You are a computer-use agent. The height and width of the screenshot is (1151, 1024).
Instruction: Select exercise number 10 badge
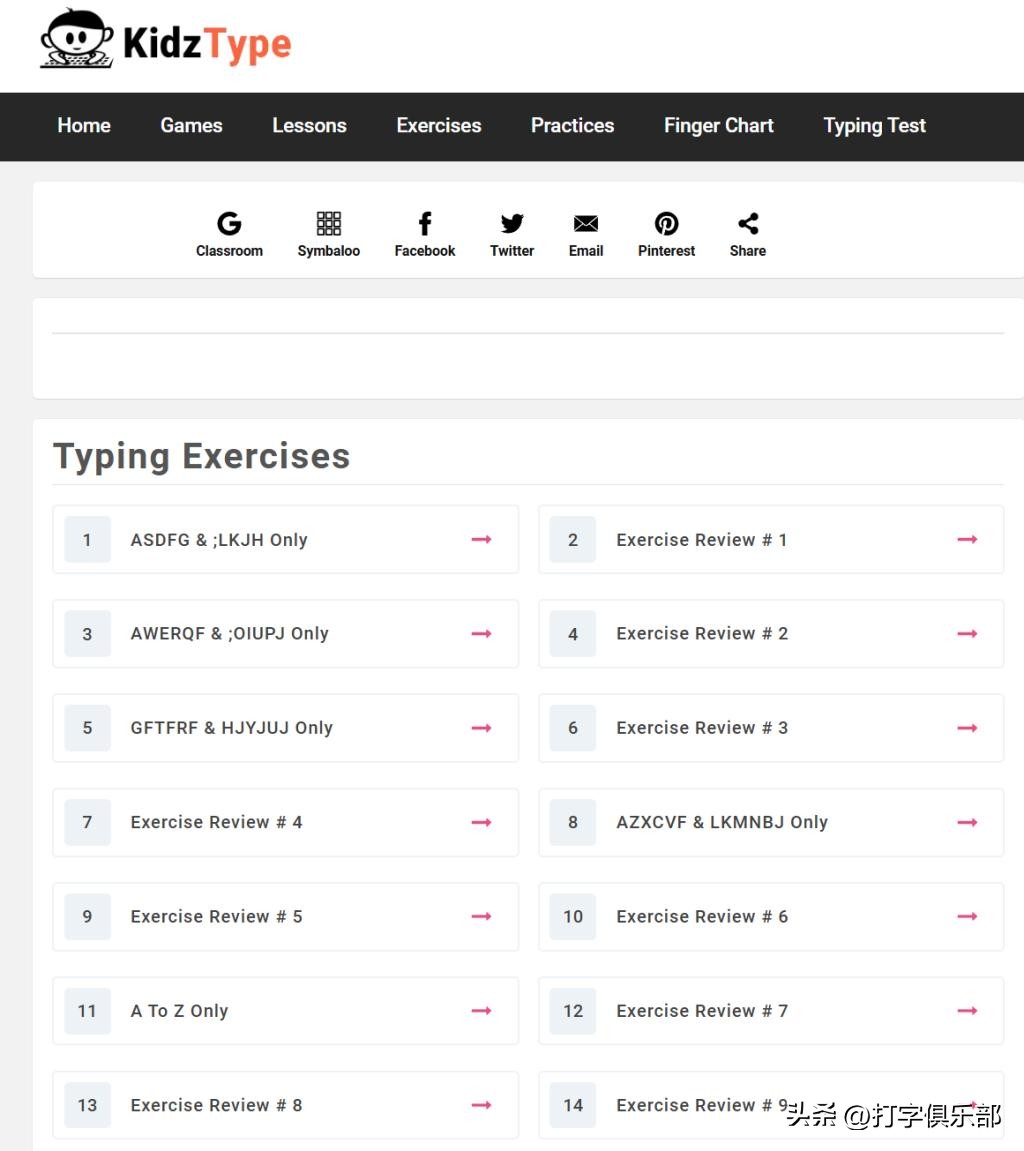coord(573,917)
